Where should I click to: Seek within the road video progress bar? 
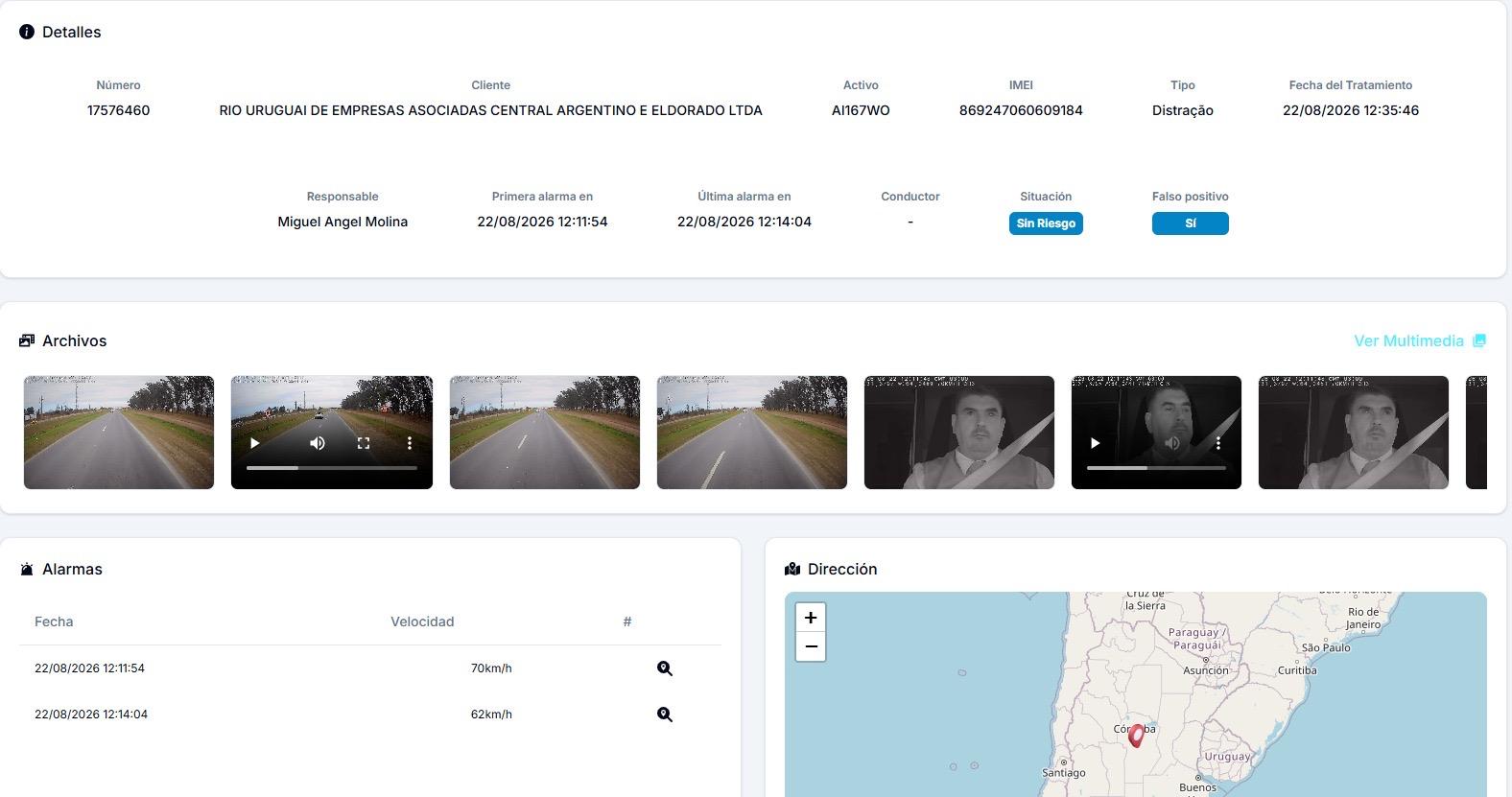[332, 468]
